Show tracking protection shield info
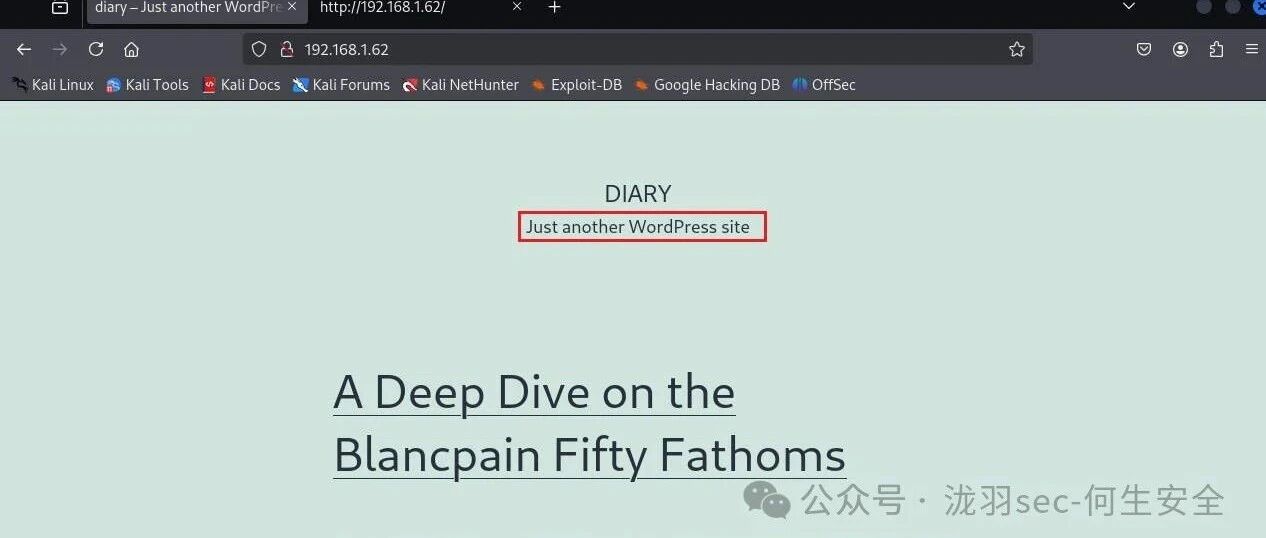This screenshot has height=538, width=1266. click(x=259, y=49)
